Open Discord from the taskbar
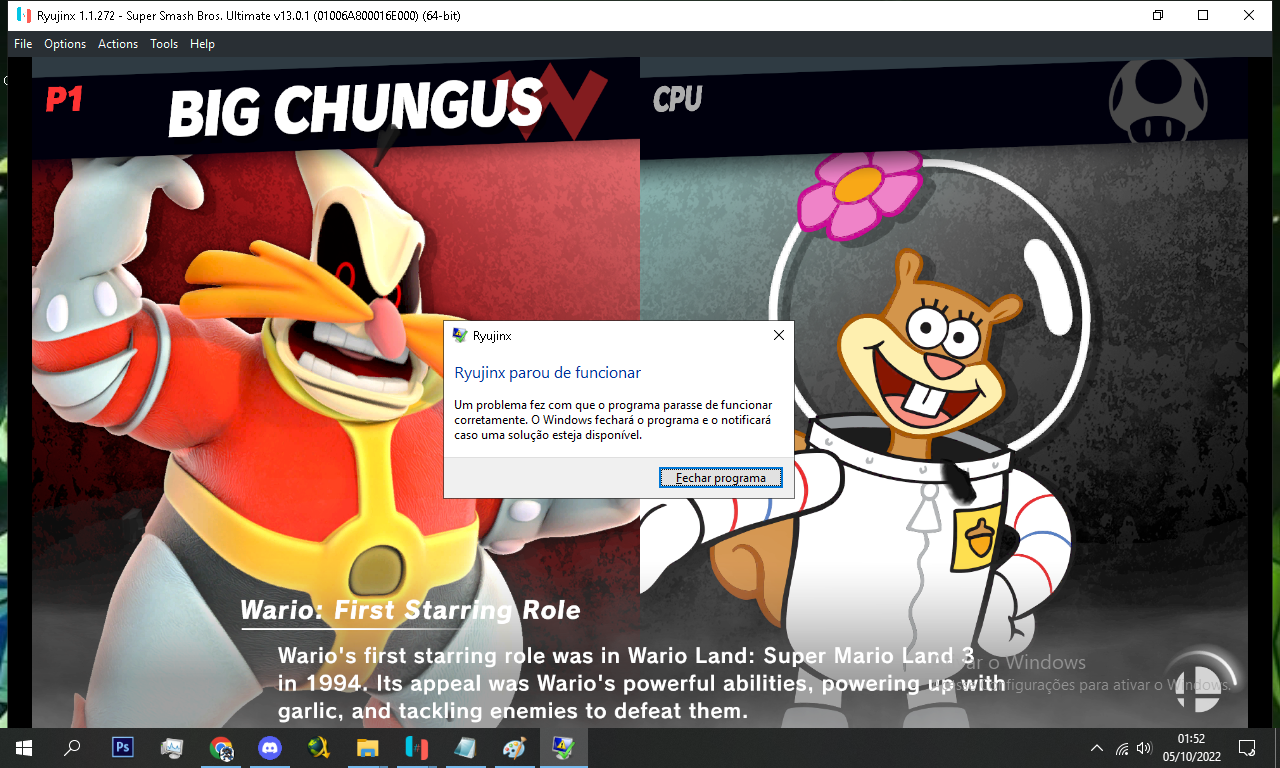This screenshot has width=1280, height=768. tap(270, 748)
